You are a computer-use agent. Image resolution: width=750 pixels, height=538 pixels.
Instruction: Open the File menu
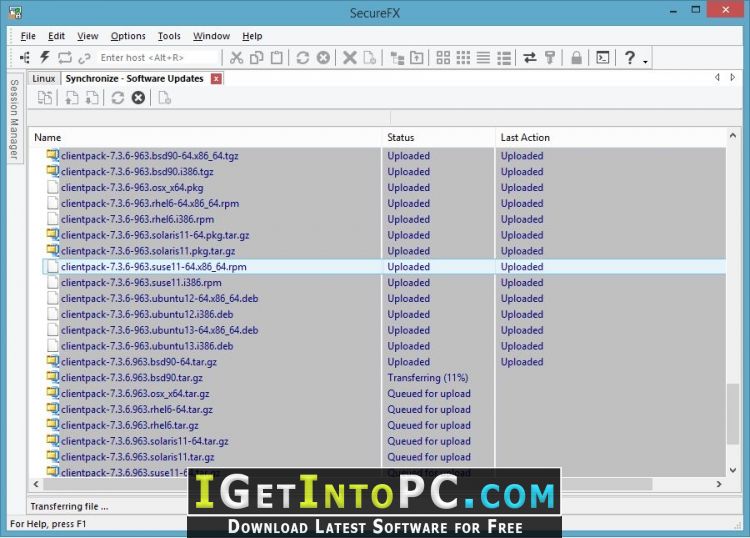point(28,36)
